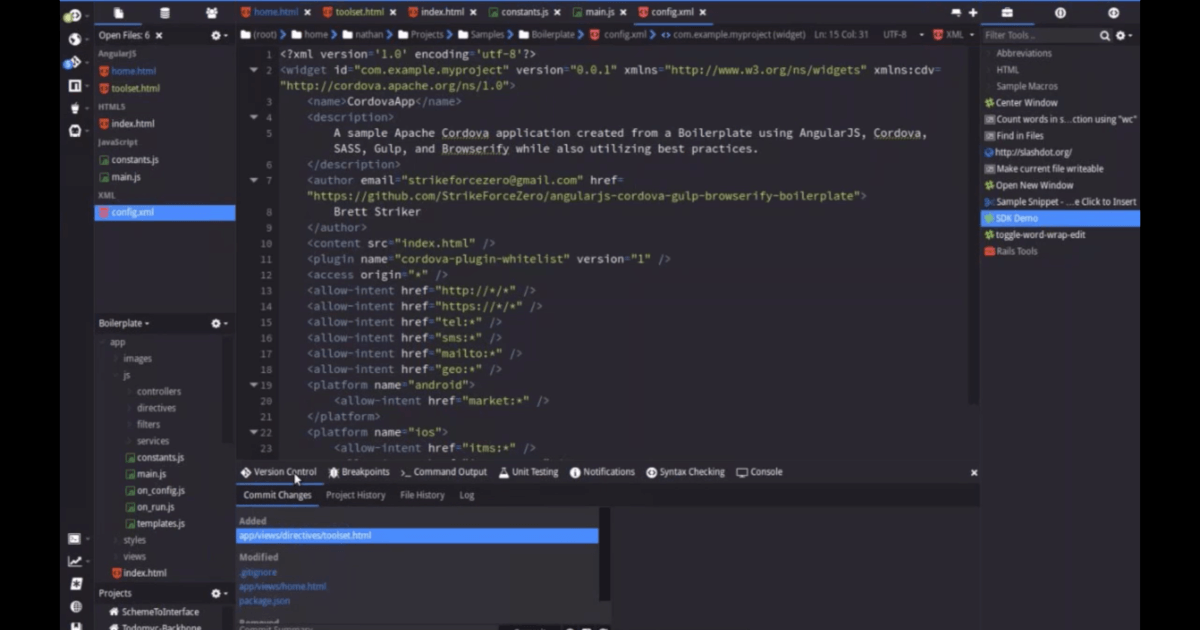Run the Center Window macro
The image size is (1200, 630).
pyautogui.click(x=1020, y=103)
